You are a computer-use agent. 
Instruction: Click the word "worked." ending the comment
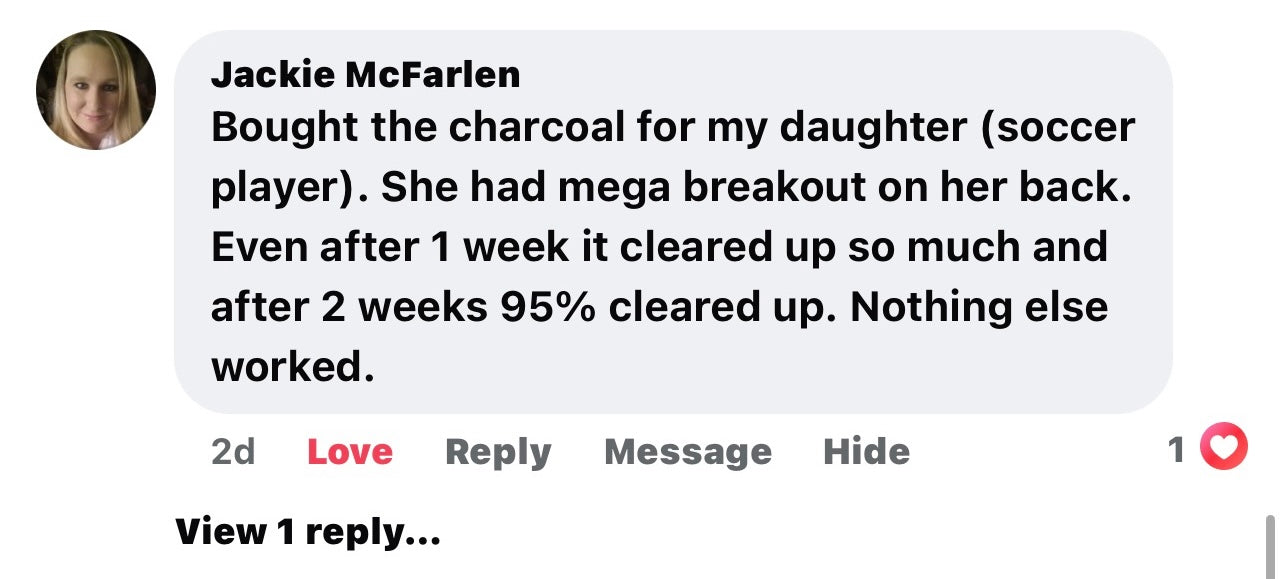click(x=292, y=367)
